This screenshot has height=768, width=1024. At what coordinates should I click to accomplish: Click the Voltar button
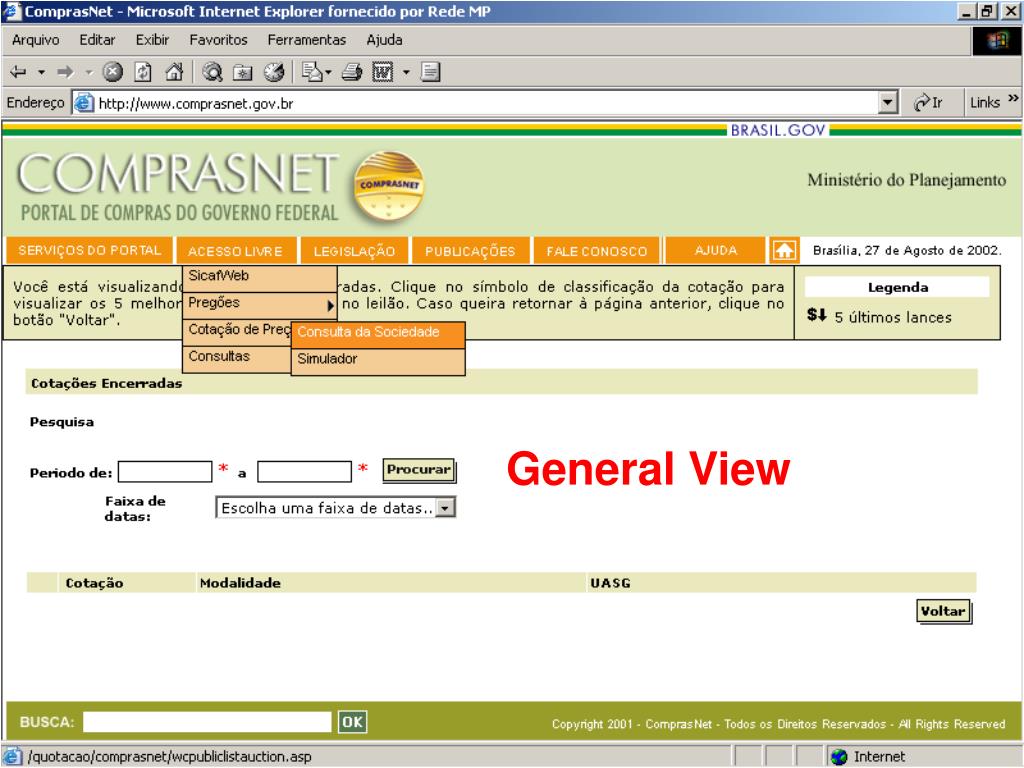point(944,612)
